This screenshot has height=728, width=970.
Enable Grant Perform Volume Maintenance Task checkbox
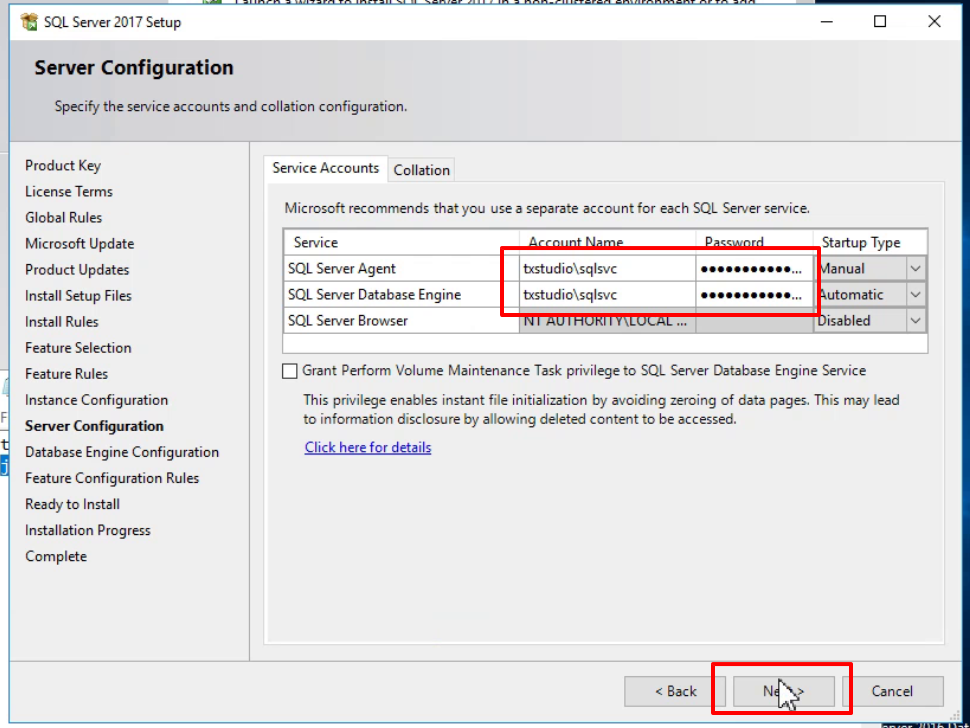(290, 371)
